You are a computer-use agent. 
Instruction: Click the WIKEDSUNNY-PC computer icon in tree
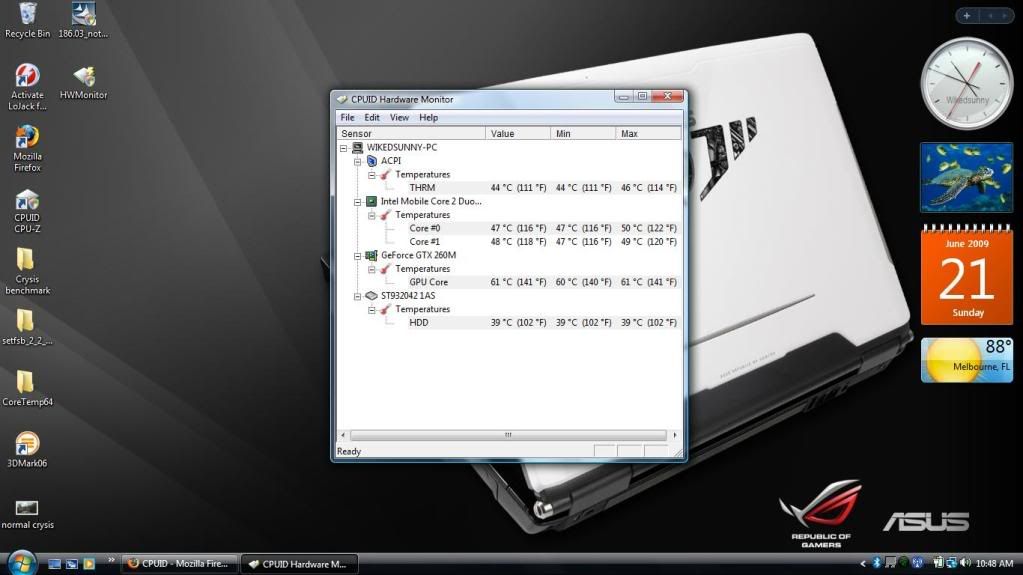[358, 148]
